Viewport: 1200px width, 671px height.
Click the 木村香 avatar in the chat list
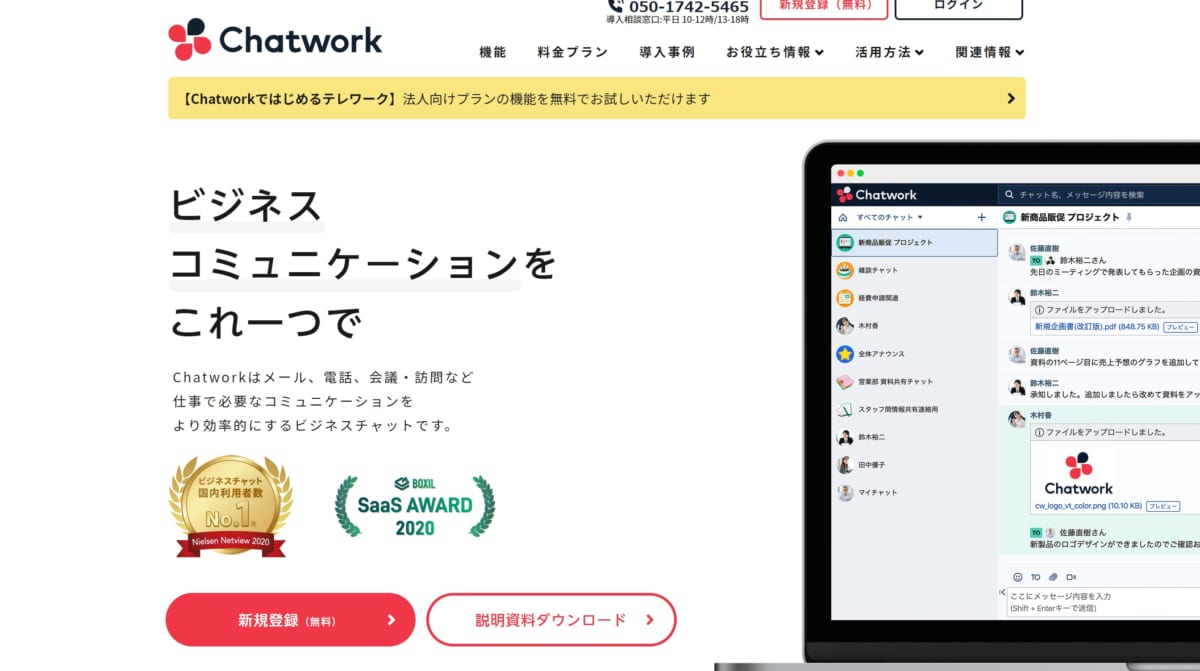pos(845,326)
